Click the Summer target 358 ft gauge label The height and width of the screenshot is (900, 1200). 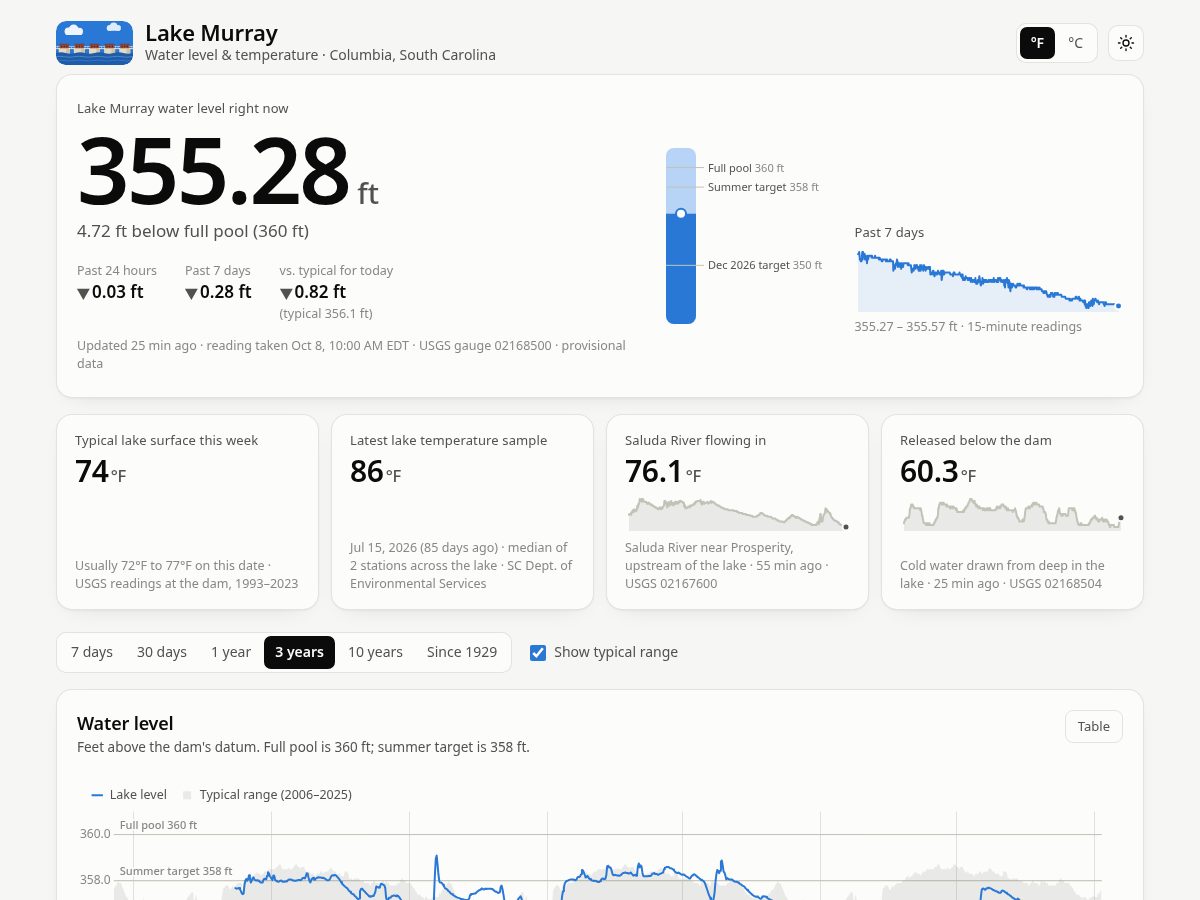tap(763, 187)
